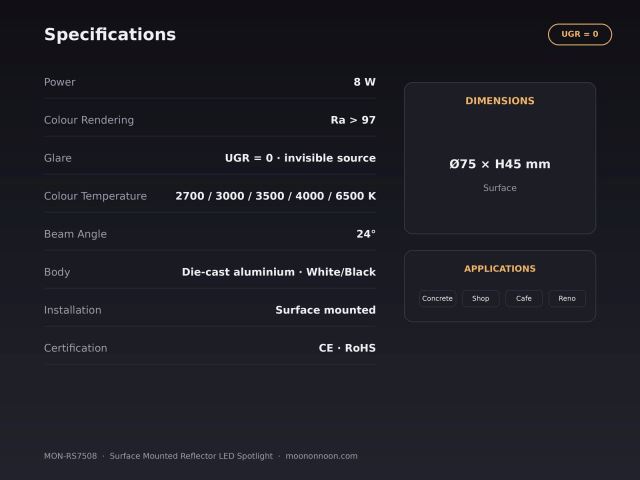Select the 24° beam angle value
This screenshot has height=480, width=640.
click(366, 234)
